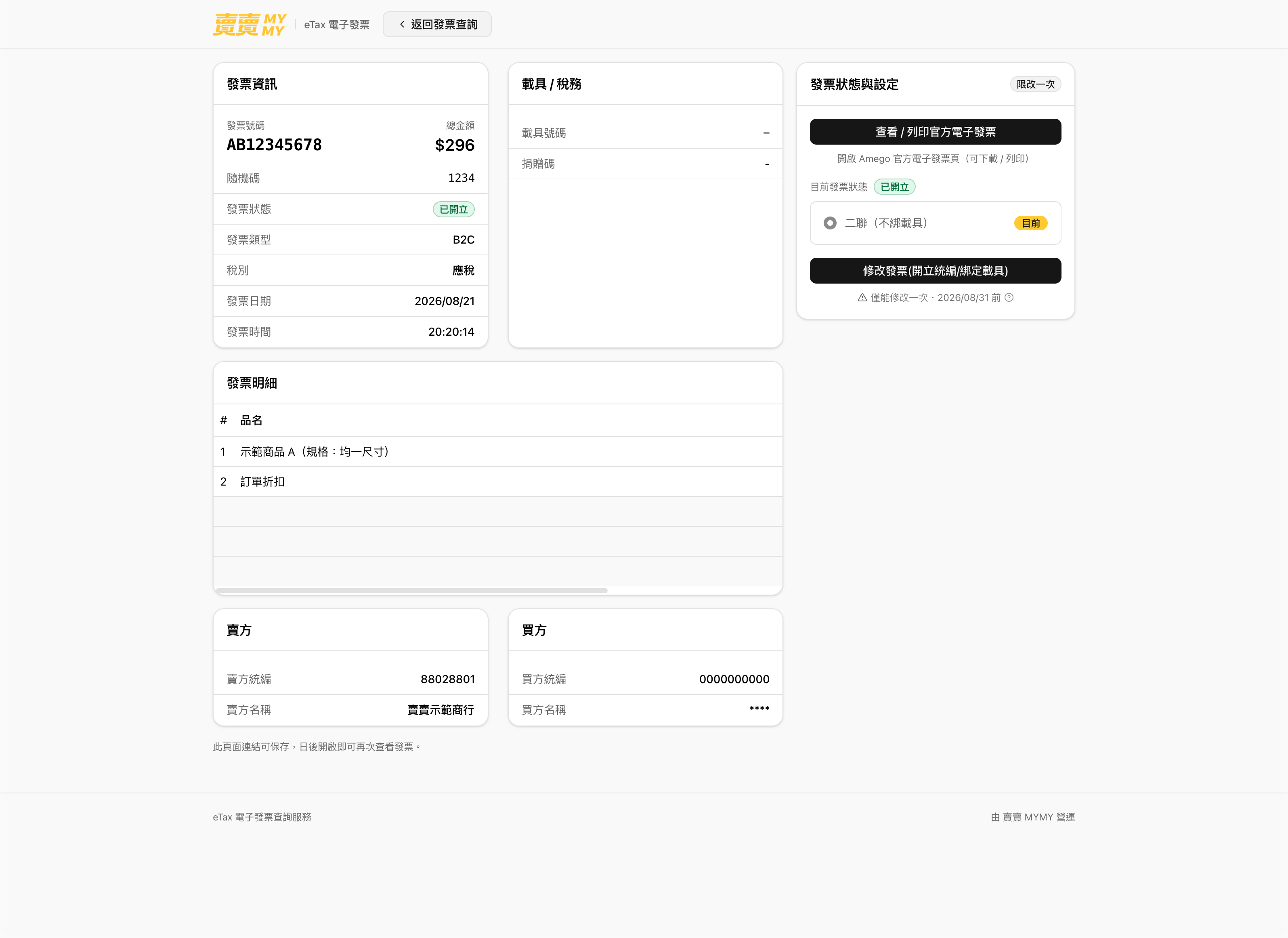The image size is (1288, 938).
Task: Click footer text 由 賣賣 MYMY 營運
Action: click(x=1033, y=817)
